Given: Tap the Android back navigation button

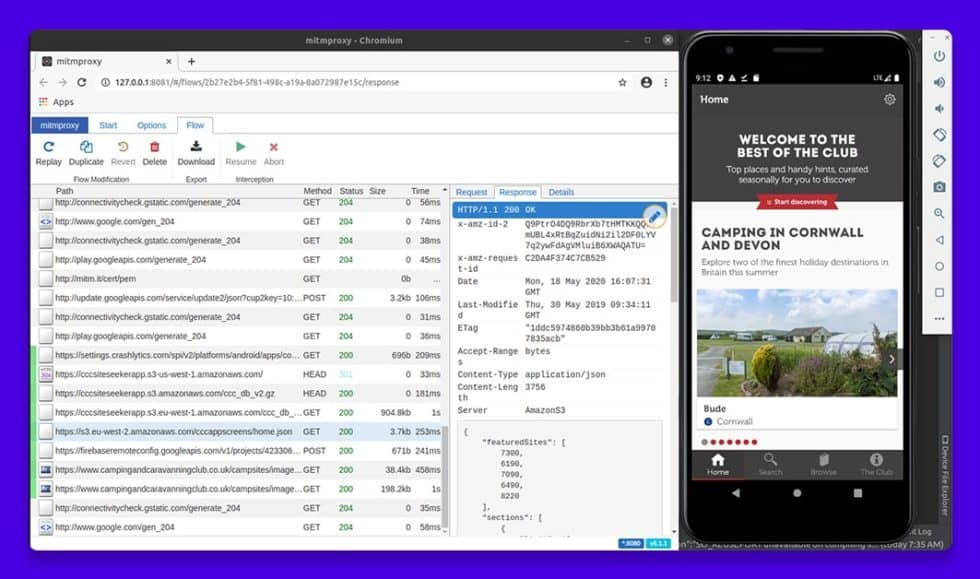Looking at the screenshot, I should [x=736, y=493].
